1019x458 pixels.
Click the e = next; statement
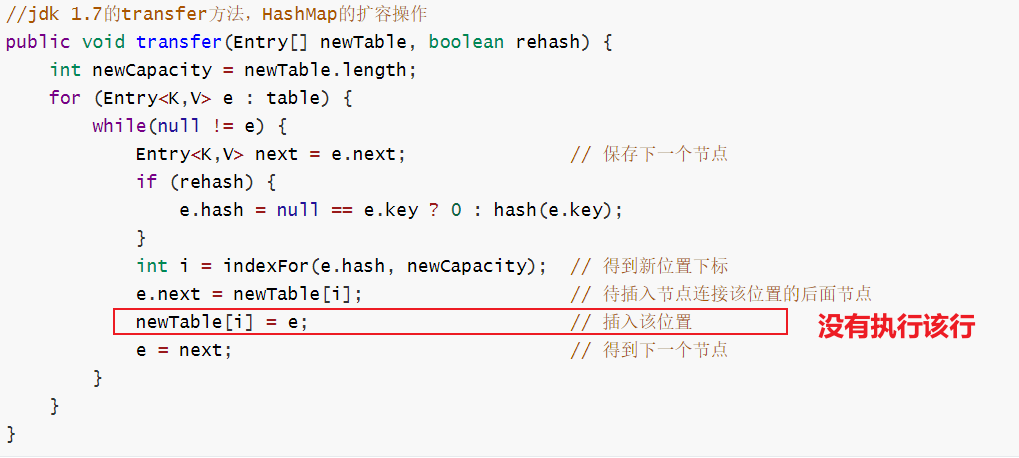pyautogui.click(x=184, y=350)
